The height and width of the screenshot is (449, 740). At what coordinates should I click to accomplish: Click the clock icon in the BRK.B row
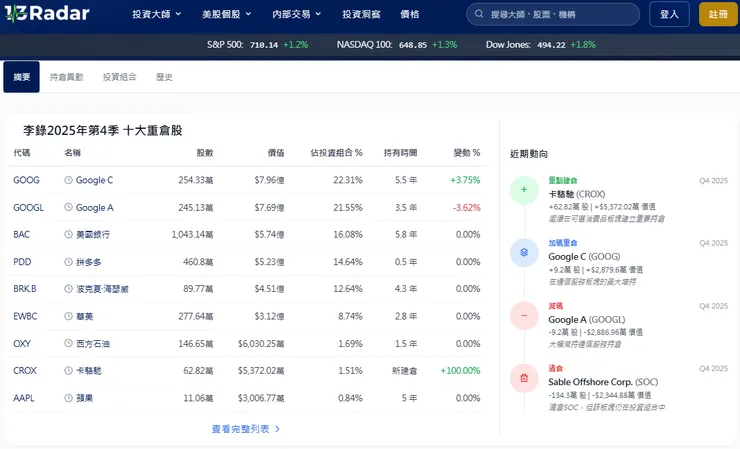pyautogui.click(x=68, y=288)
